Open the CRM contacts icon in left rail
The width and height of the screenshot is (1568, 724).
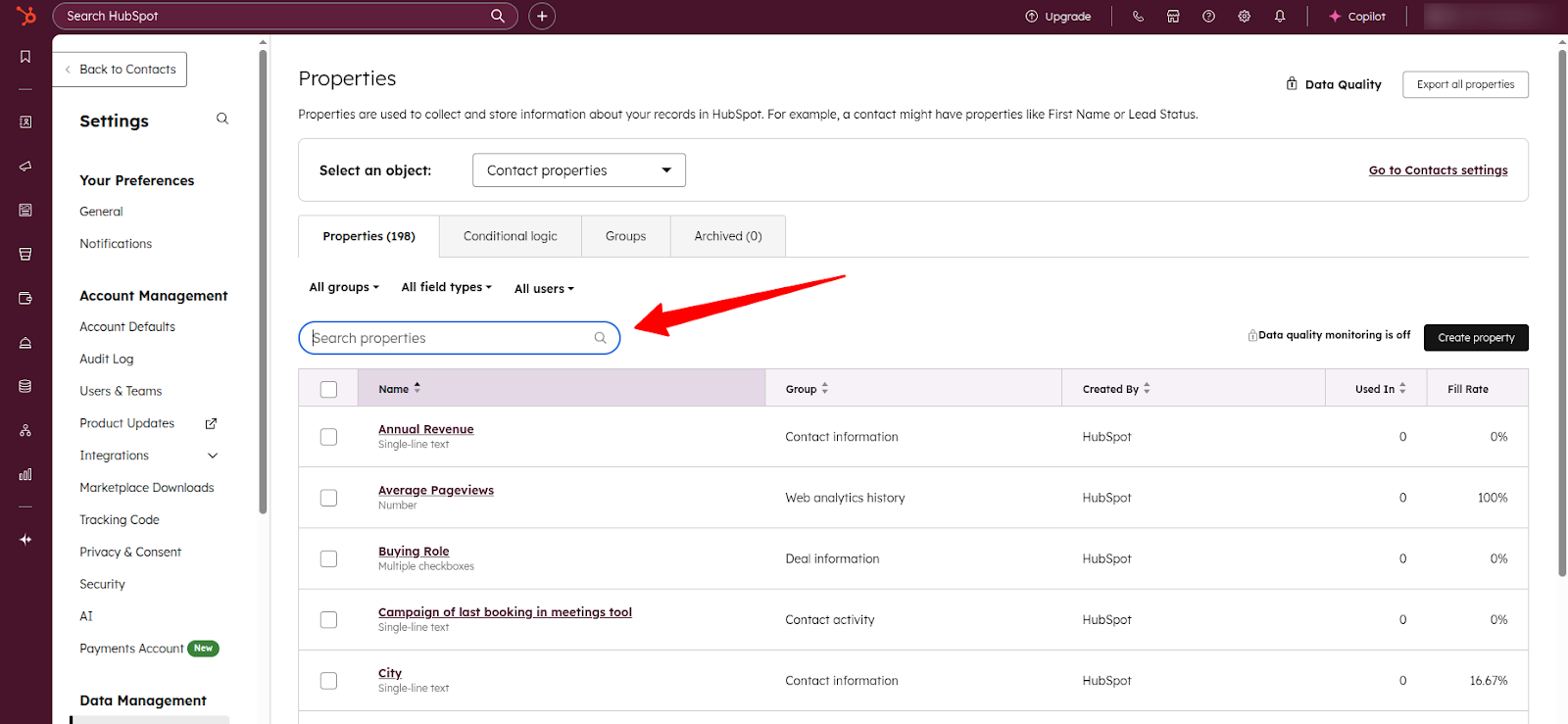(25, 121)
